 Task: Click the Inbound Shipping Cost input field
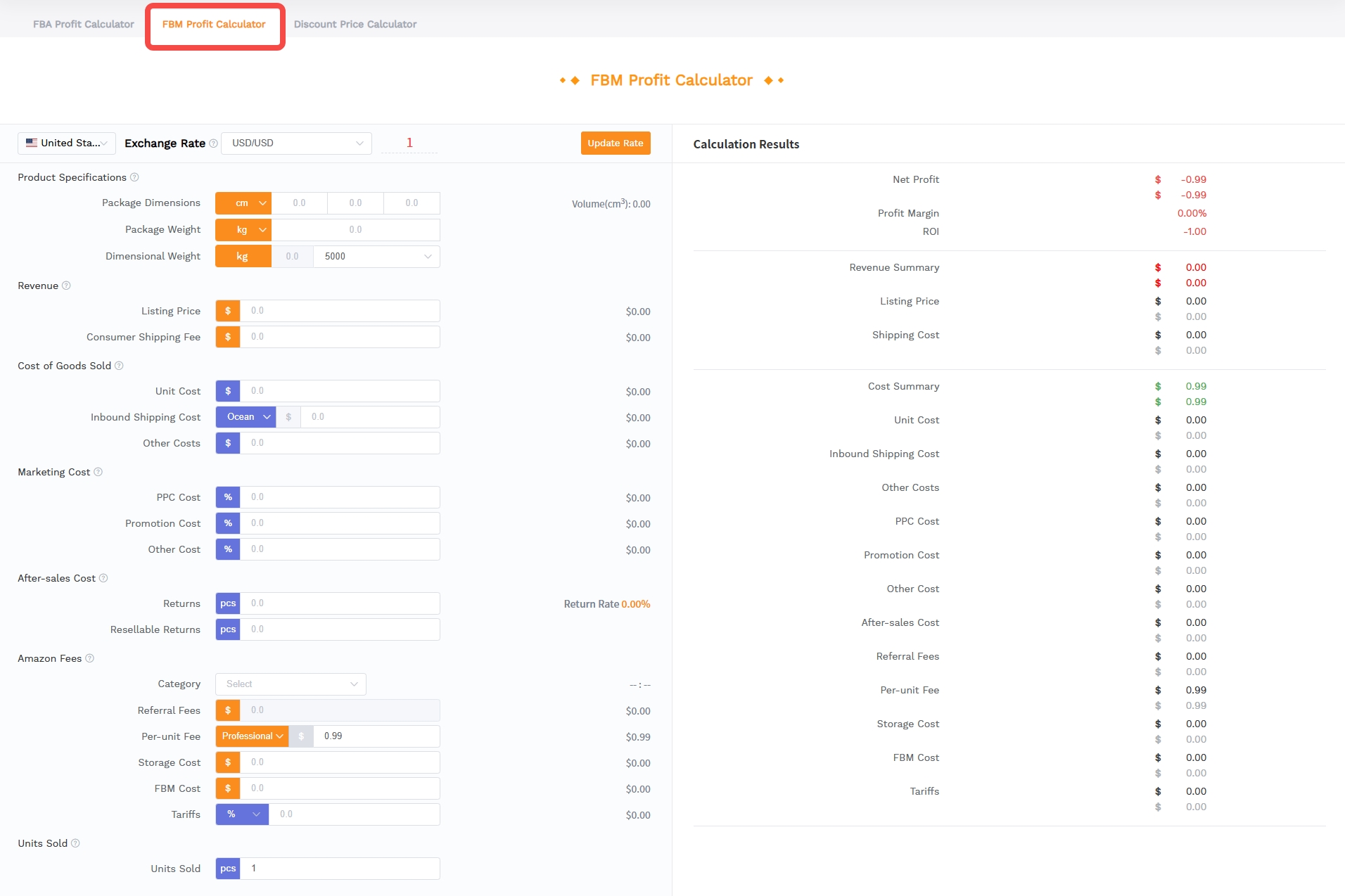click(x=370, y=417)
